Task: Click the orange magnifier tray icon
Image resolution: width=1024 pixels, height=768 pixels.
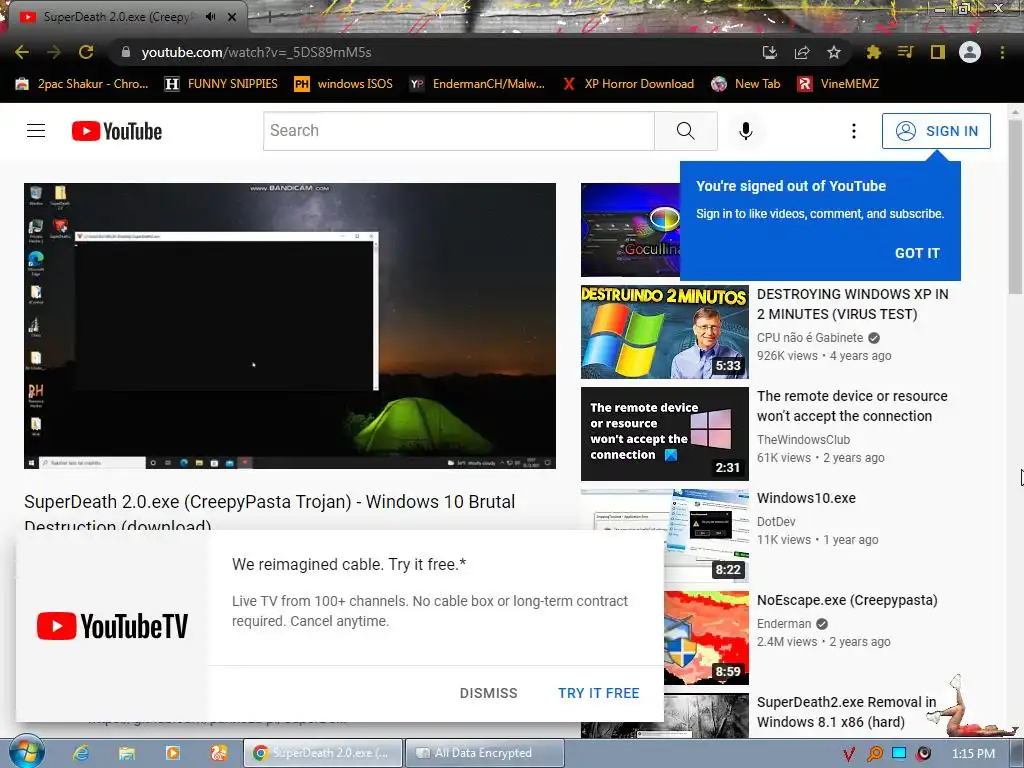Action: click(874, 754)
